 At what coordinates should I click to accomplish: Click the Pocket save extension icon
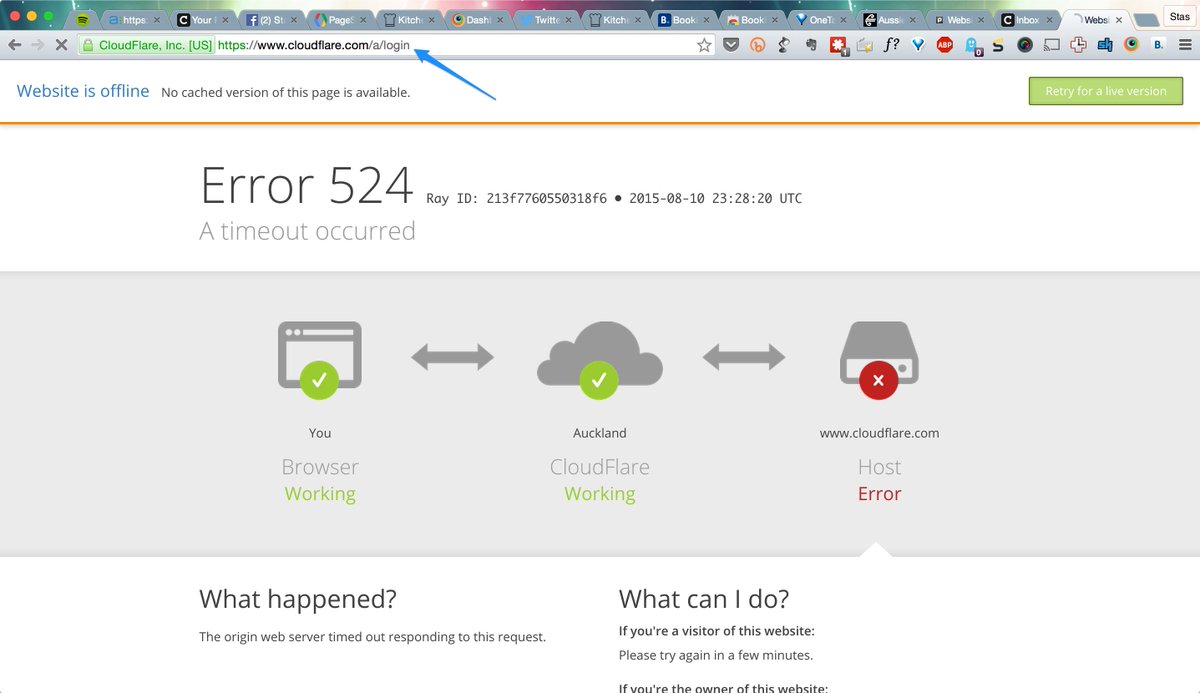731,44
